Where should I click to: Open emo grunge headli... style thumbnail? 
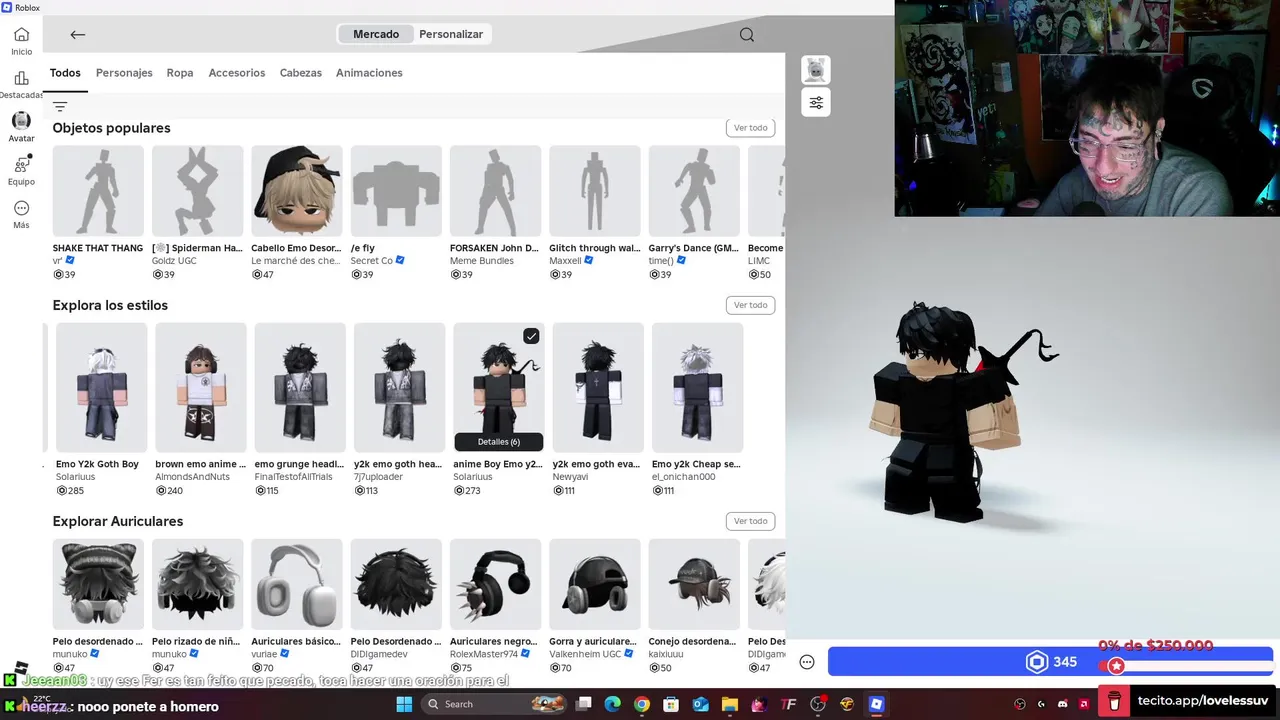click(x=300, y=388)
